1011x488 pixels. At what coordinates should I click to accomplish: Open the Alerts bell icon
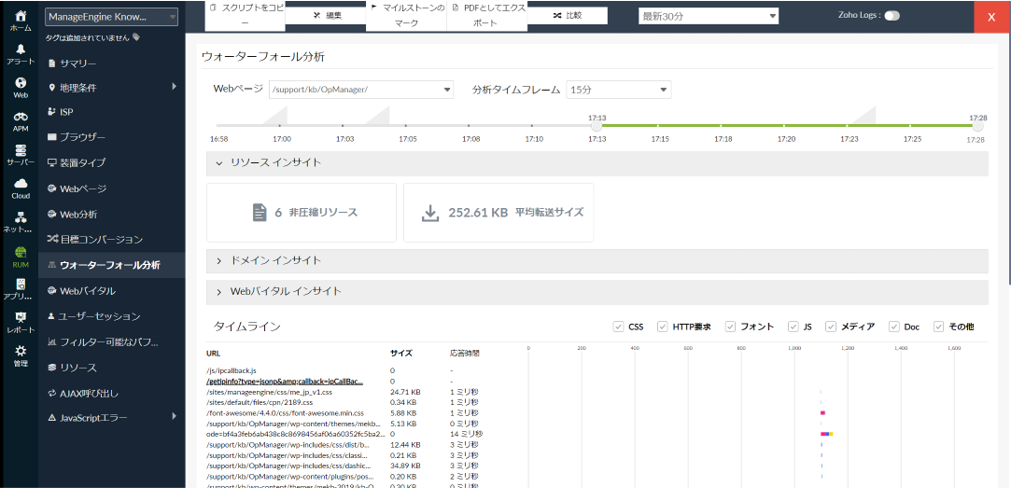tap(21, 49)
